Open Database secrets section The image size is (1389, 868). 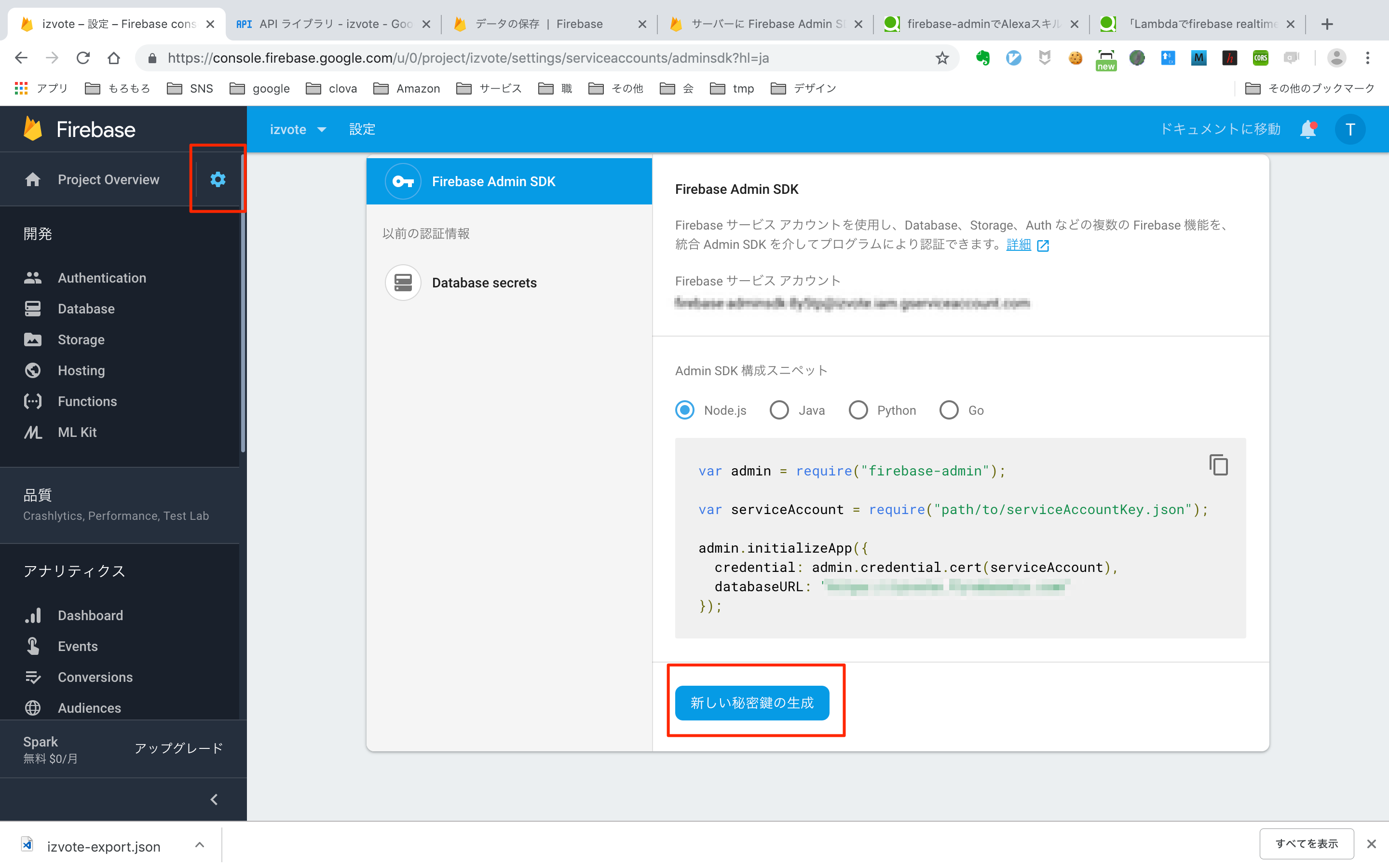click(485, 282)
